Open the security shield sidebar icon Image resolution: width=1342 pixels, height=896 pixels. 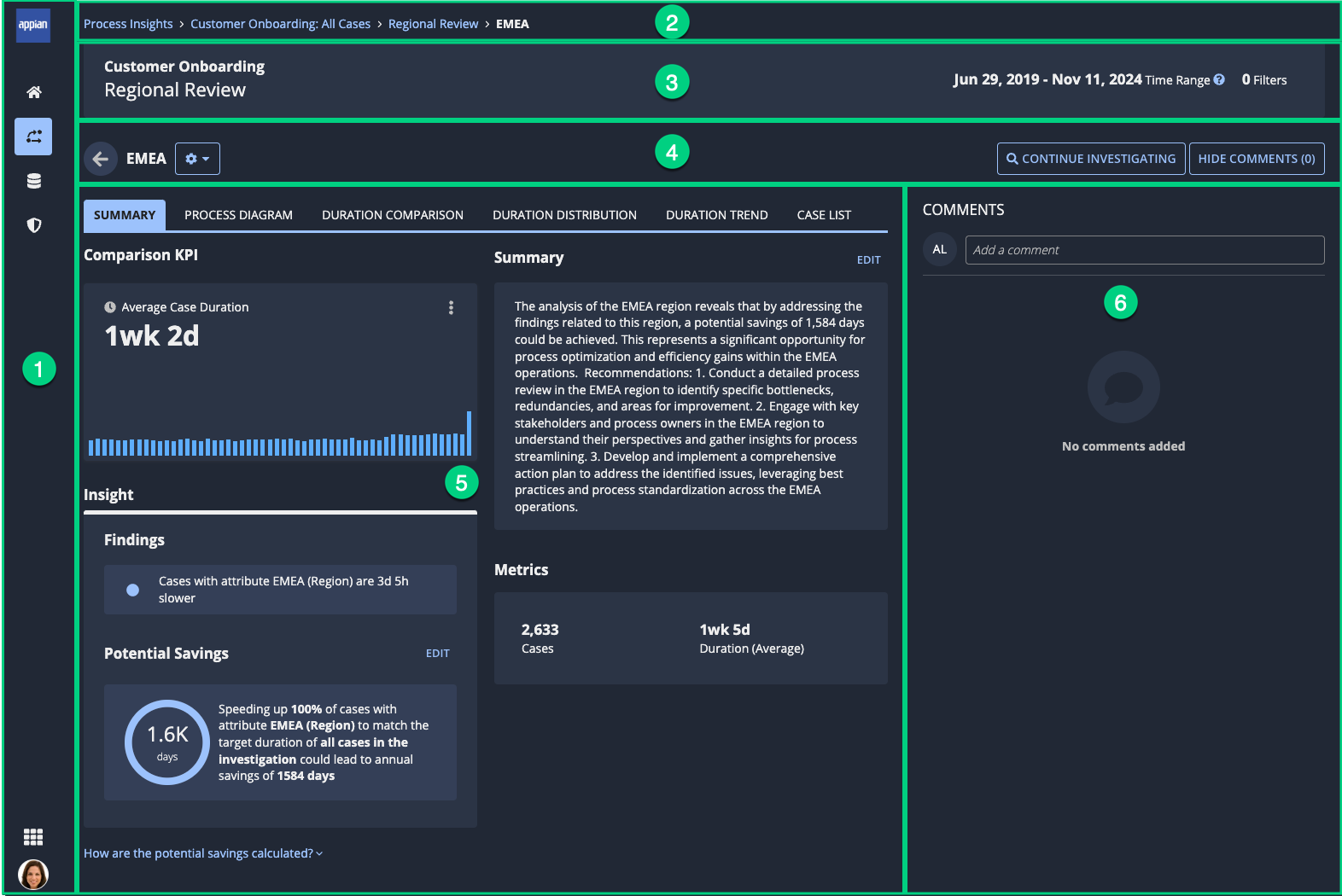point(34,225)
